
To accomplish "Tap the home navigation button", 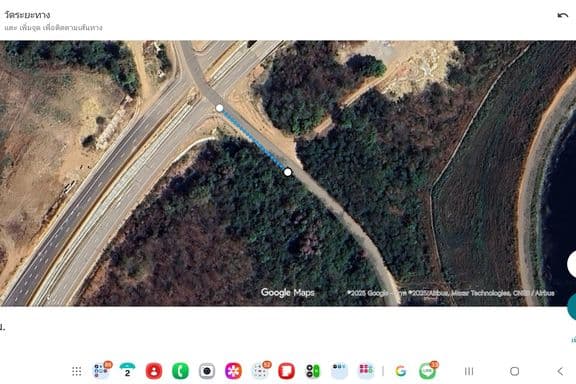I will (515, 371).
